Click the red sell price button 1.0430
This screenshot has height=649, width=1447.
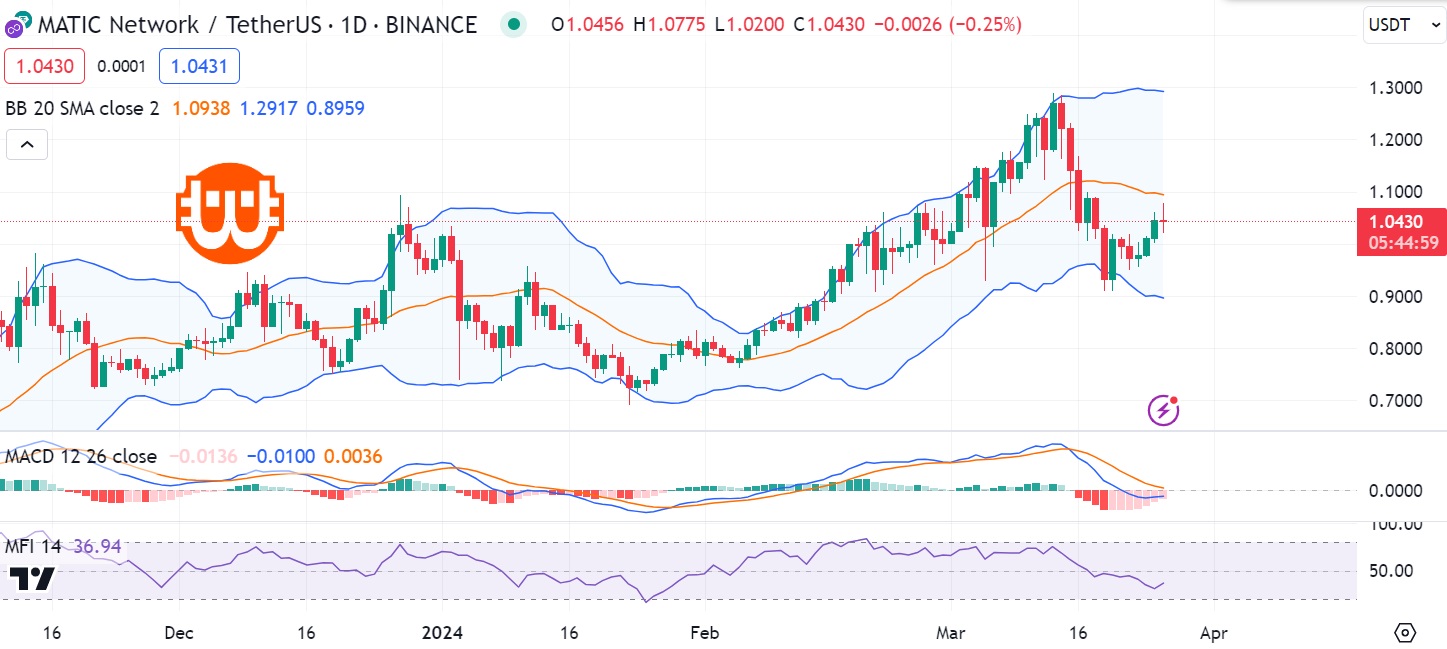44,66
